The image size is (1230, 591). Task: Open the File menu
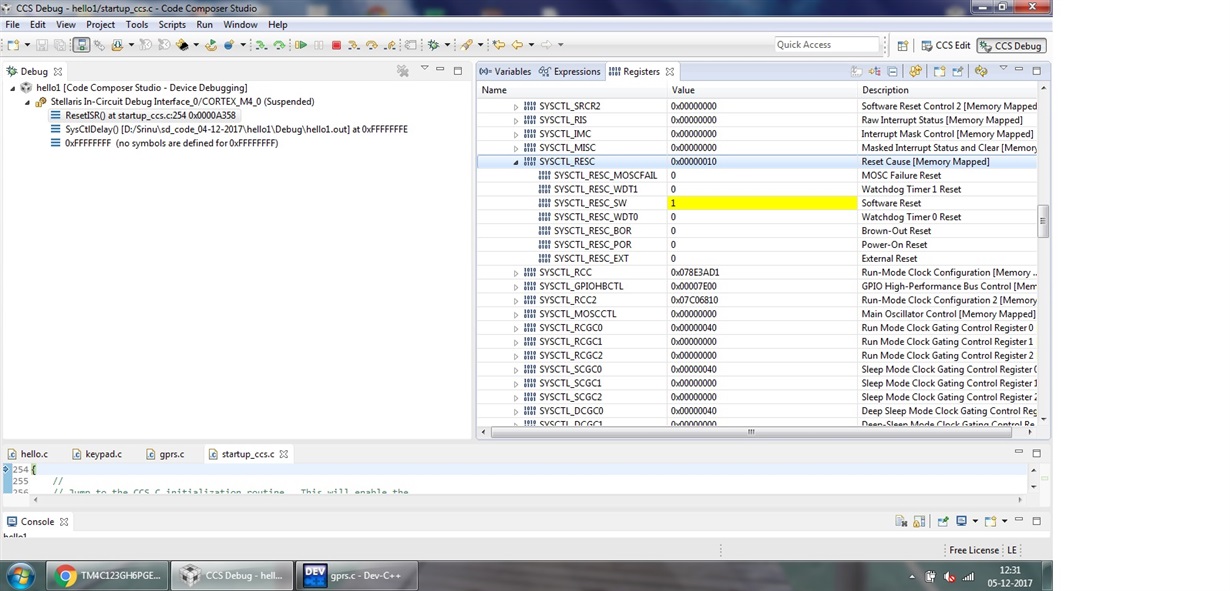[12, 25]
